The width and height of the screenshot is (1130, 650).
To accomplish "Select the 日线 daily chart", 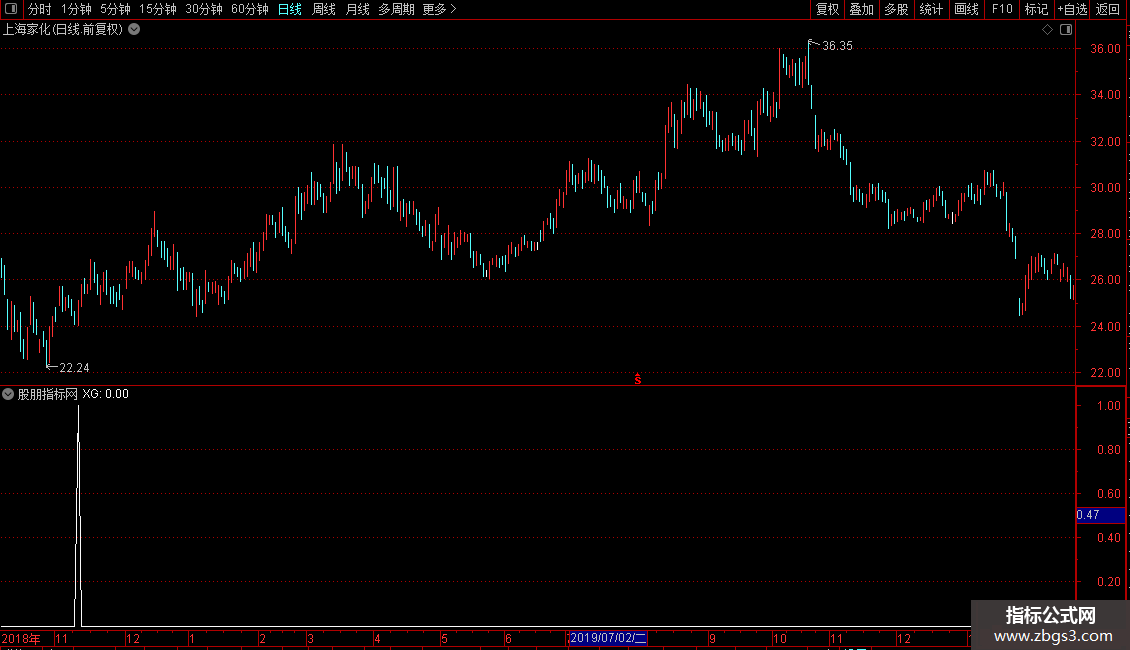I will pos(290,9).
